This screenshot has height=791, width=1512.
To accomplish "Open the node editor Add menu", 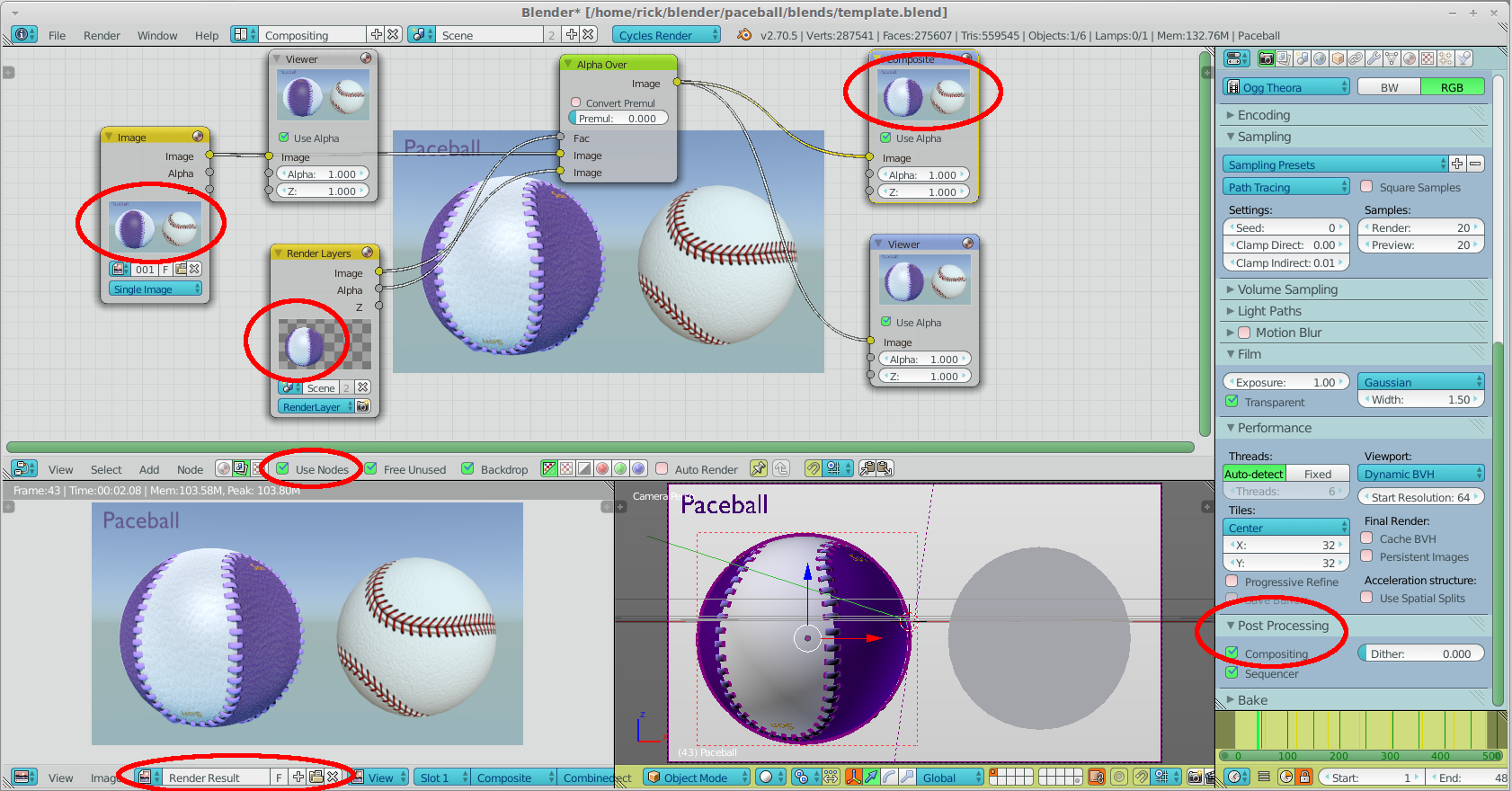I will [149, 469].
